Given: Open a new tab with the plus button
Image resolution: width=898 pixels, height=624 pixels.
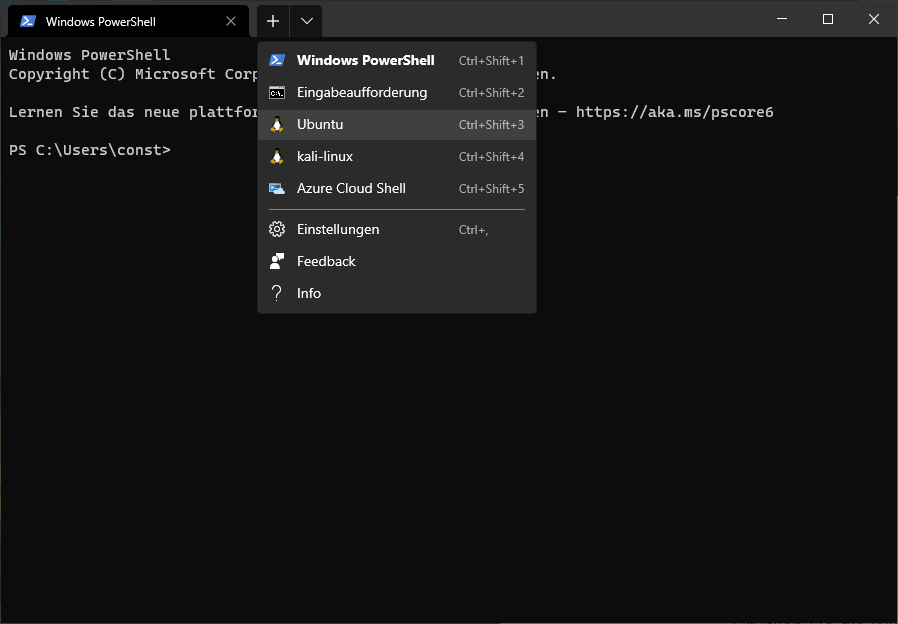Looking at the screenshot, I should (x=273, y=21).
